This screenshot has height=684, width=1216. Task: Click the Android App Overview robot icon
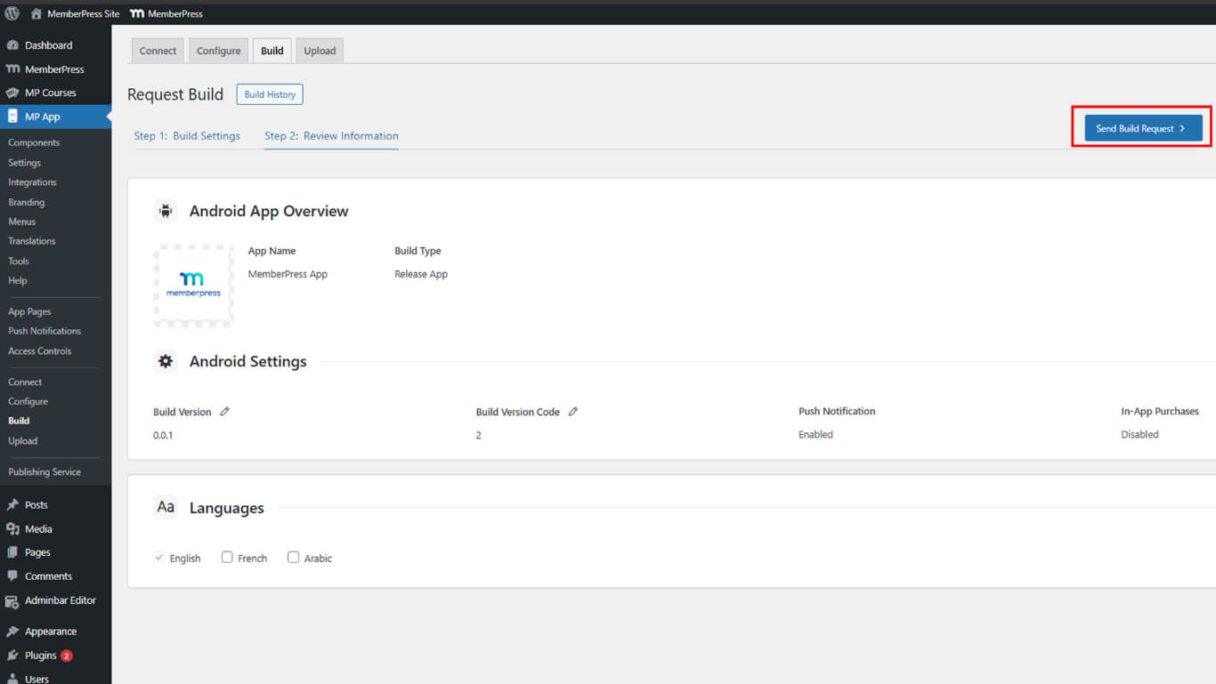[x=166, y=210]
